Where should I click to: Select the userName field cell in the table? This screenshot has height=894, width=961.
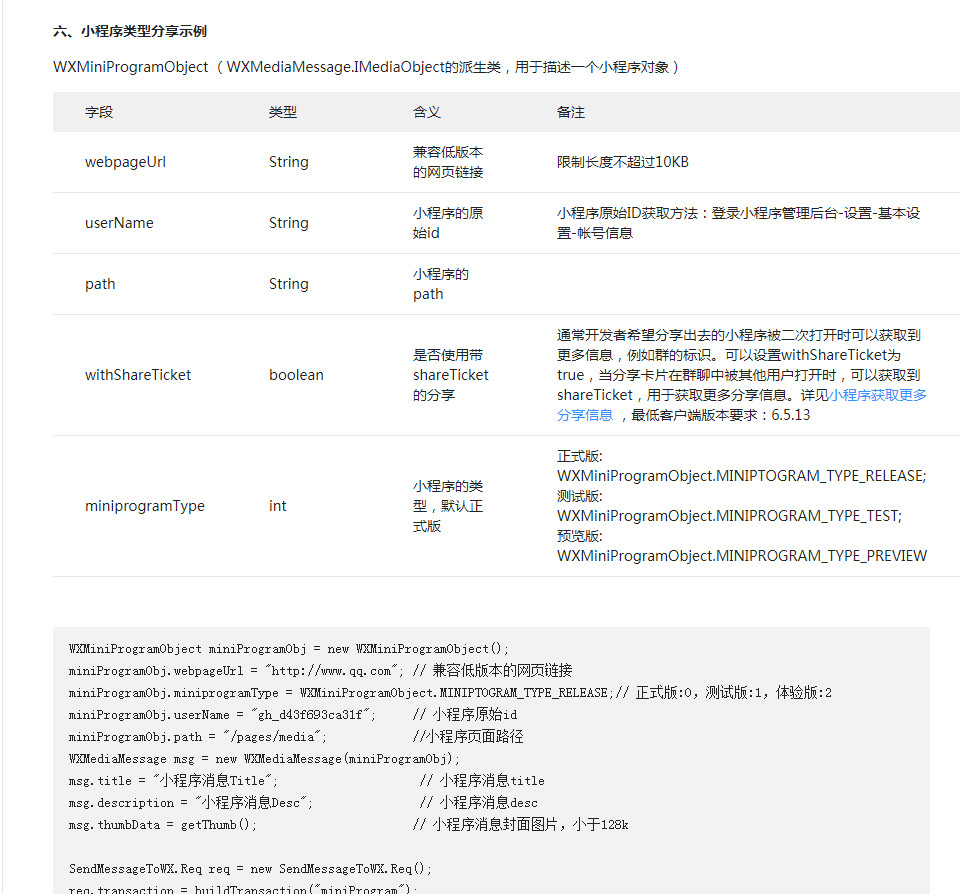click(x=120, y=222)
